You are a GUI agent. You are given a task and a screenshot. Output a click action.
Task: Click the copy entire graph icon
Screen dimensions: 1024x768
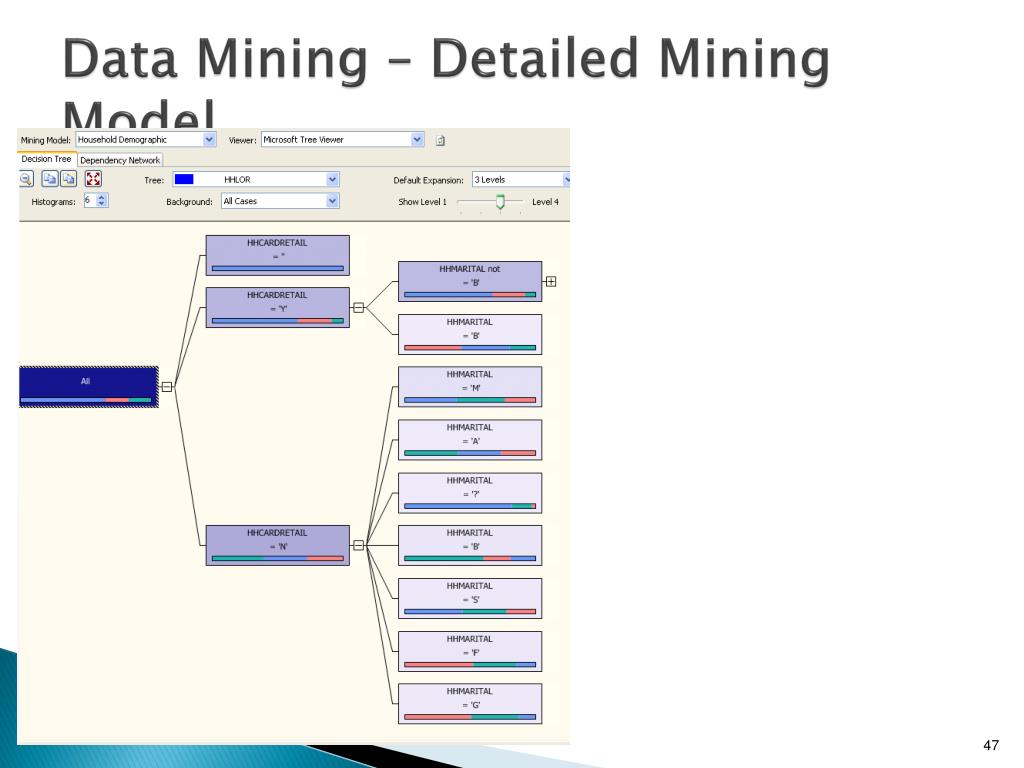[69, 179]
